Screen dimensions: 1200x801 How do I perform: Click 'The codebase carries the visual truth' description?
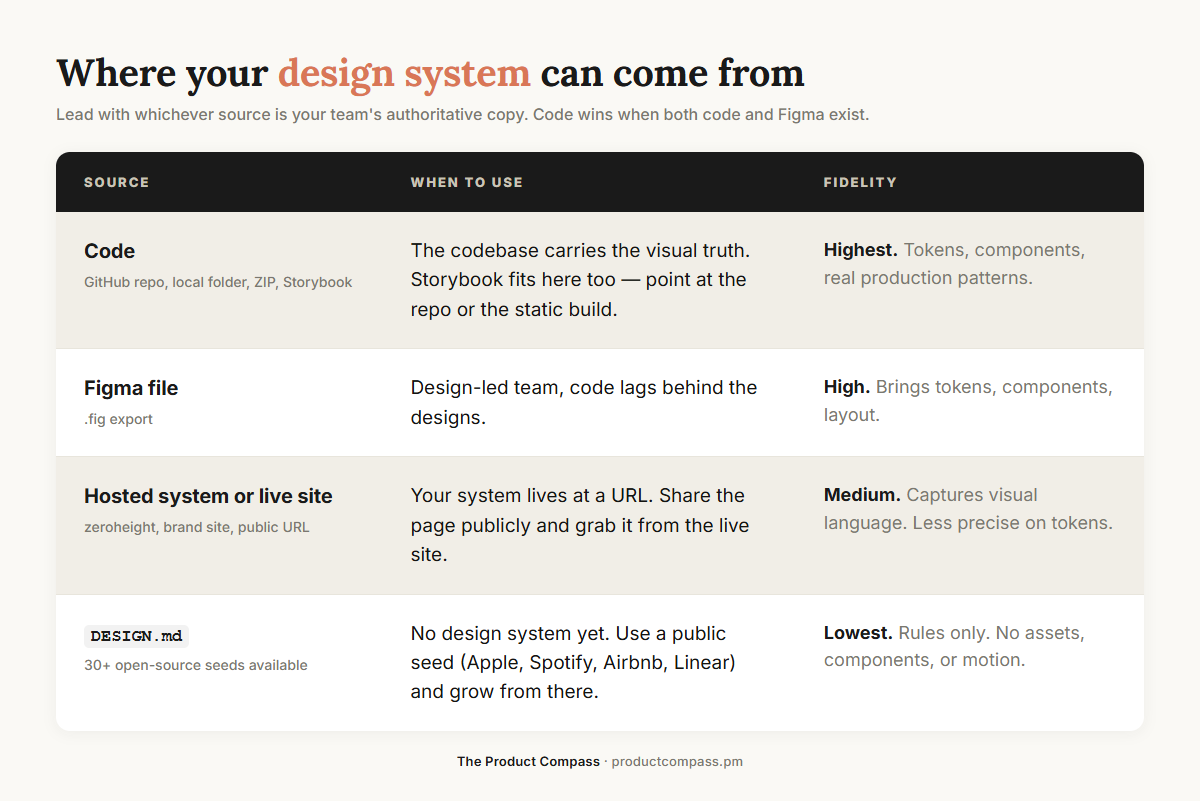tap(580, 279)
